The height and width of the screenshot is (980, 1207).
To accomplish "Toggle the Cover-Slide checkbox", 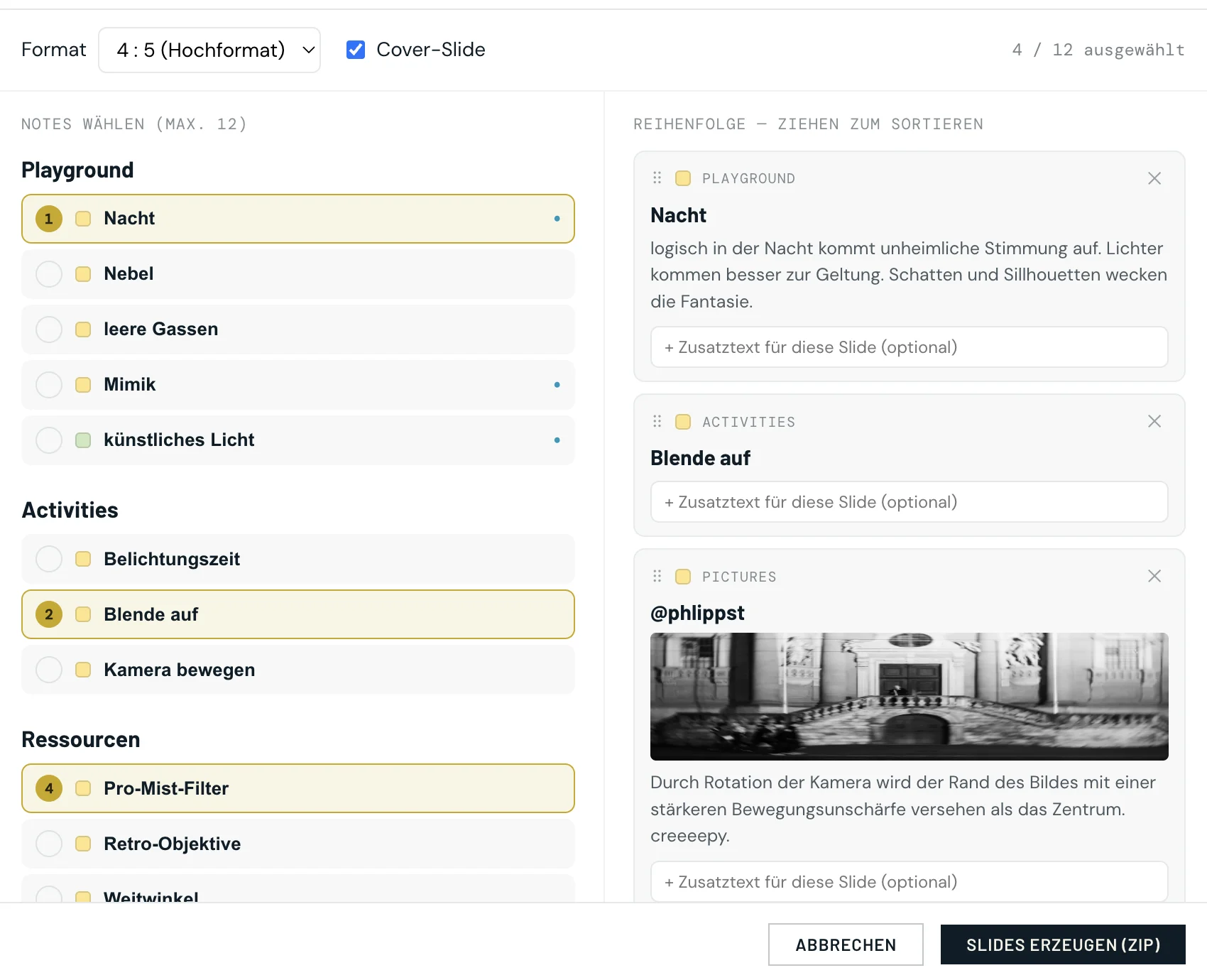I will pyautogui.click(x=356, y=50).
